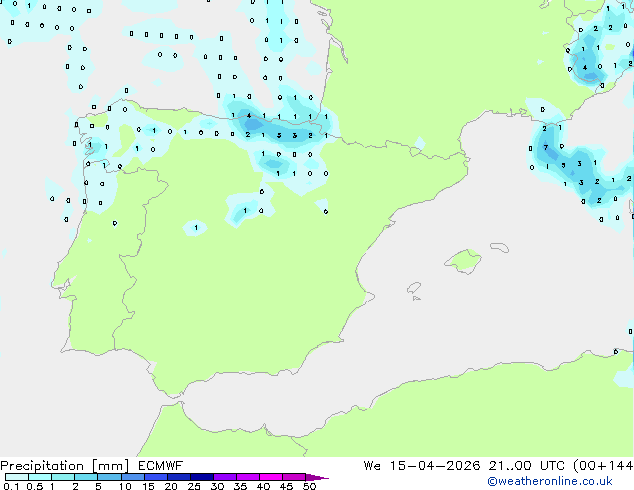This screenshot has width=634, height=490.
Task: Click the 'We 15-04-2026' date text
Action: coord(422,466)
